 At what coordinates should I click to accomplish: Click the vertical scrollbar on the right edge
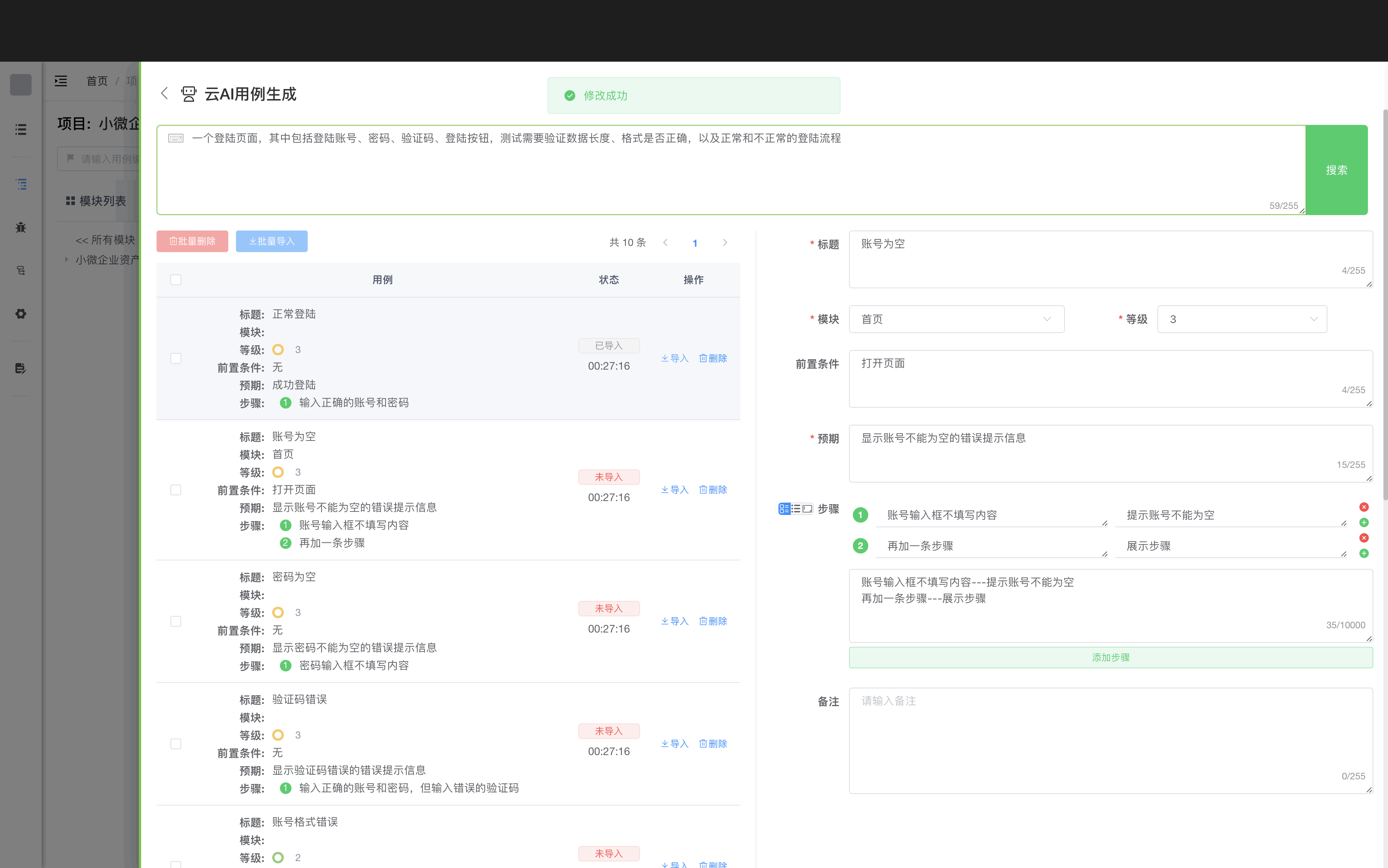(x=1385, y=304)
